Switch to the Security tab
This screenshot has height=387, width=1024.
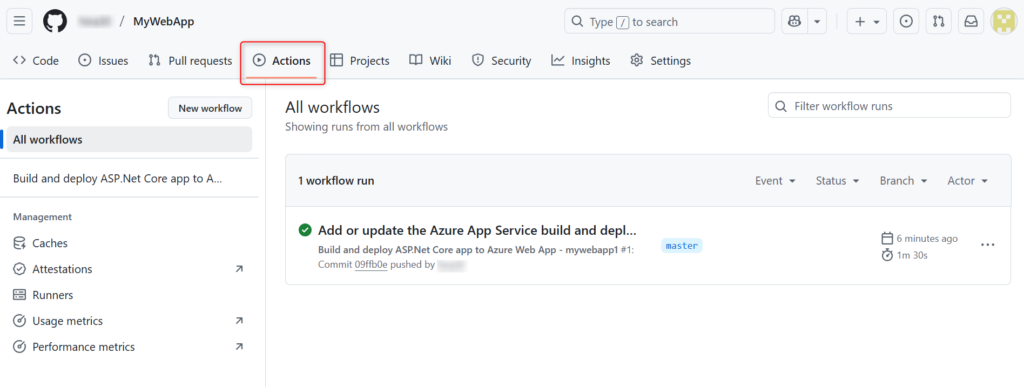tap(502, 61)
